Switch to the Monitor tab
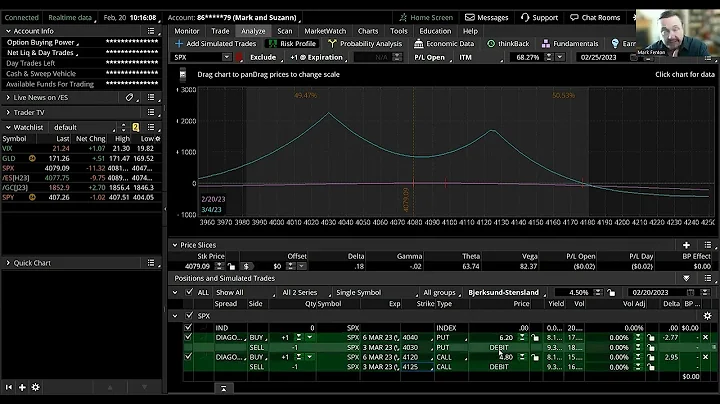 tap(186, 31)
